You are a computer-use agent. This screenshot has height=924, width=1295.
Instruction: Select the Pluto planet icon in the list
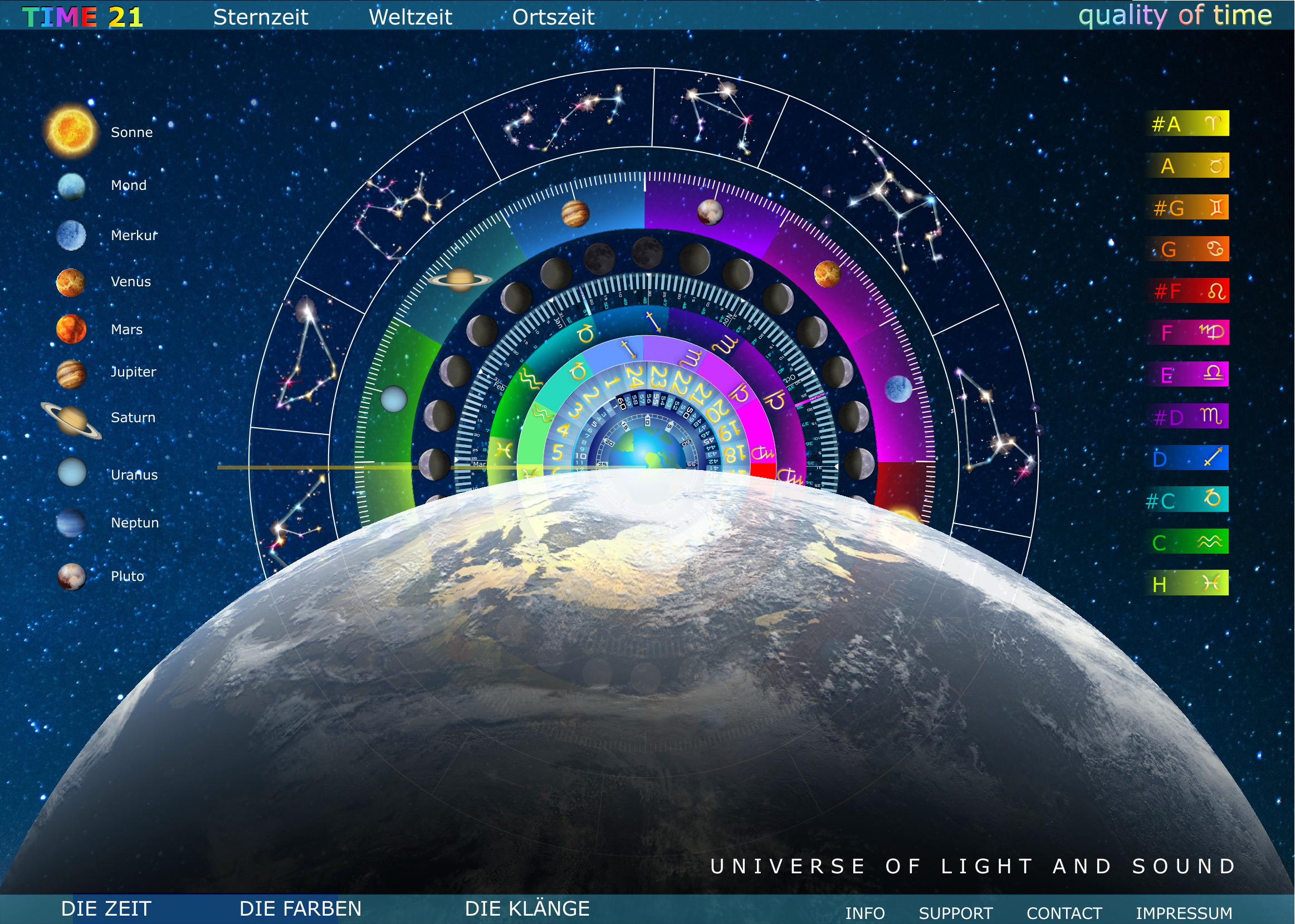[x=72, y=576]
